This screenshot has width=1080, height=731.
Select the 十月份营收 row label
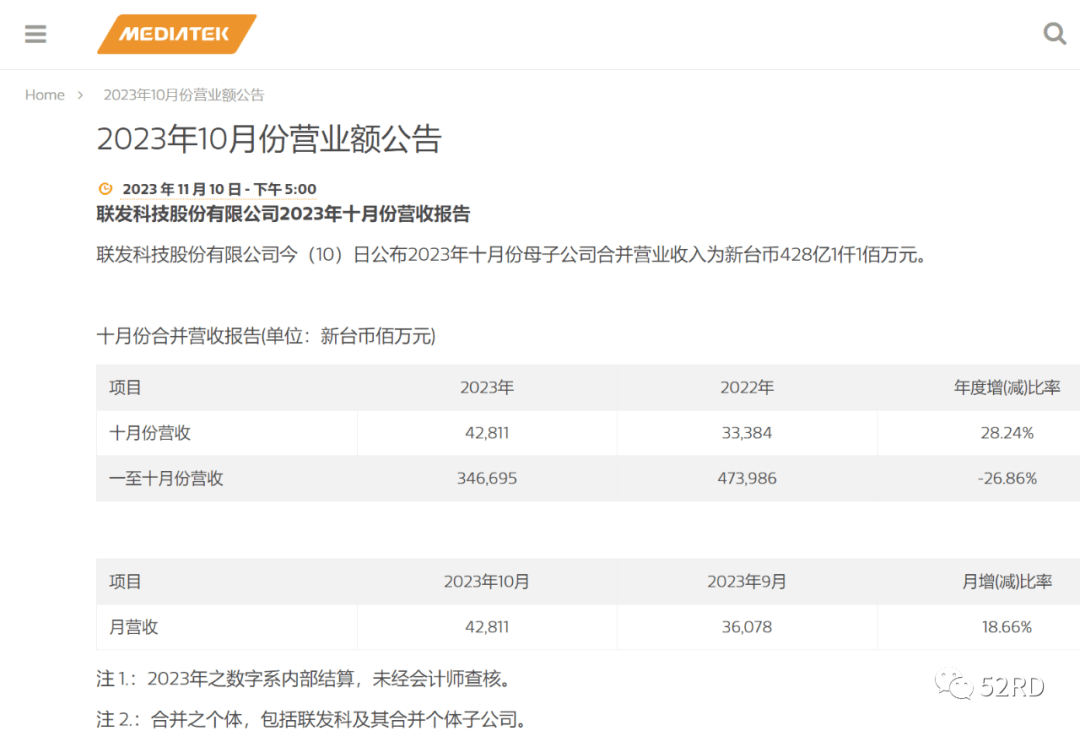pos(150,433)
